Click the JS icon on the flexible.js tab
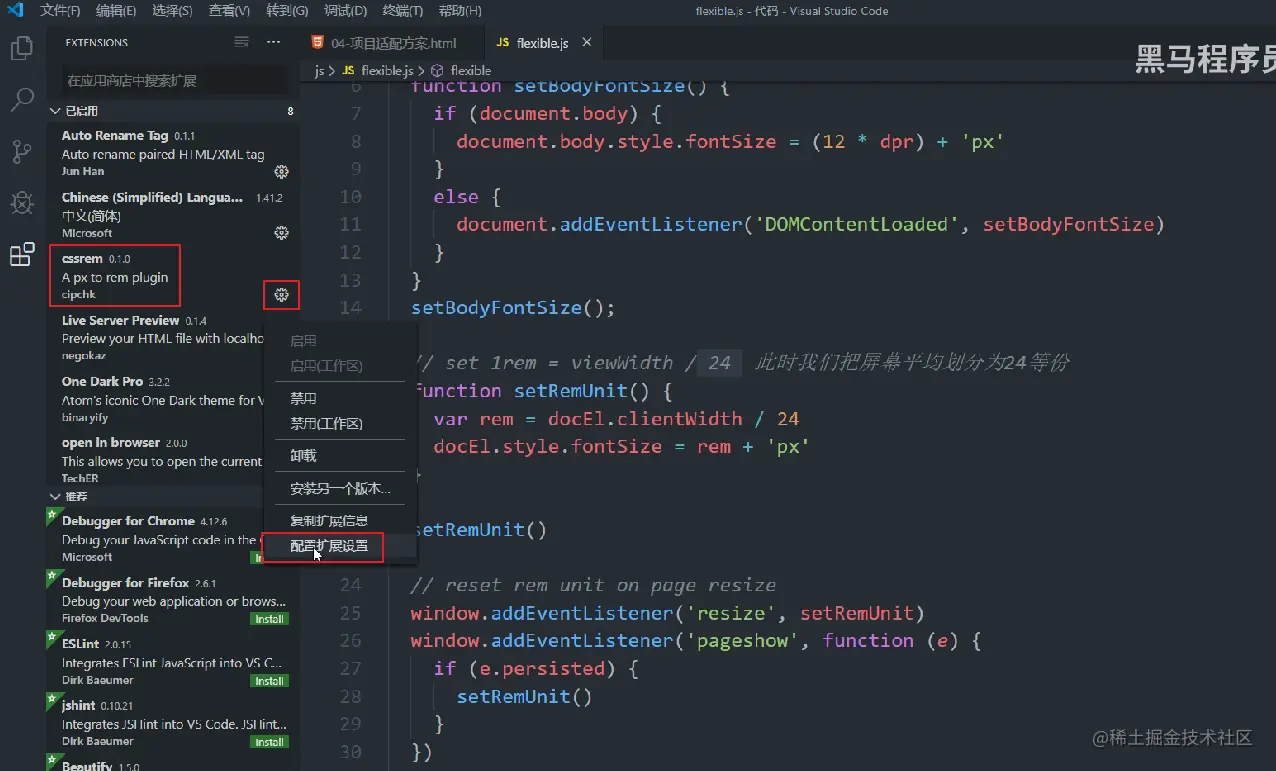This screenshot has height=771, width=1276. coord(503,43)
